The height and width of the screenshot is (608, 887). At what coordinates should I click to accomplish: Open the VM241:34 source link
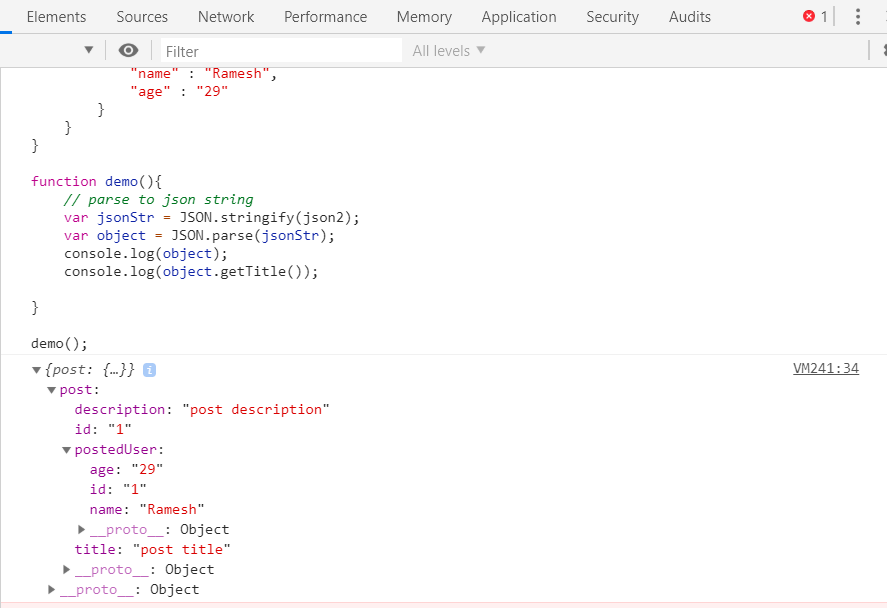click(826, 368)
